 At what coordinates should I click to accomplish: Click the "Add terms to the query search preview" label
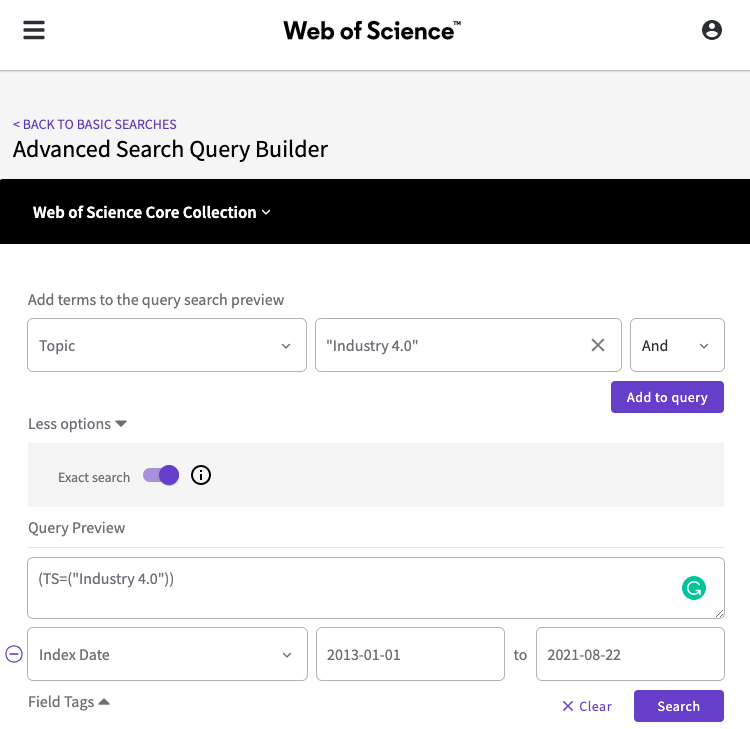click(x=156, y=300)
